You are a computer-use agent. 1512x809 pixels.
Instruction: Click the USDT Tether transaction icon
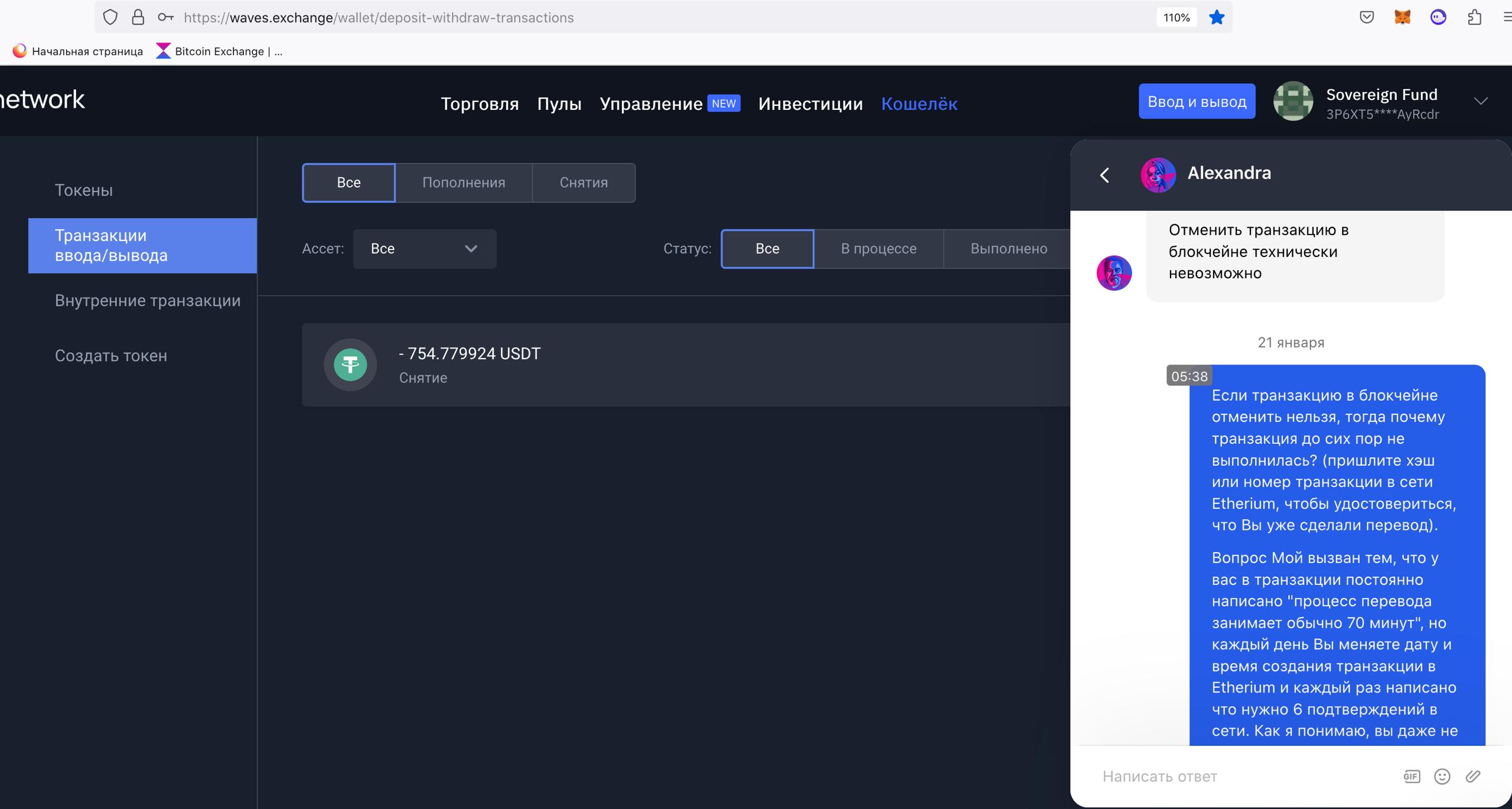pos(350,365)
